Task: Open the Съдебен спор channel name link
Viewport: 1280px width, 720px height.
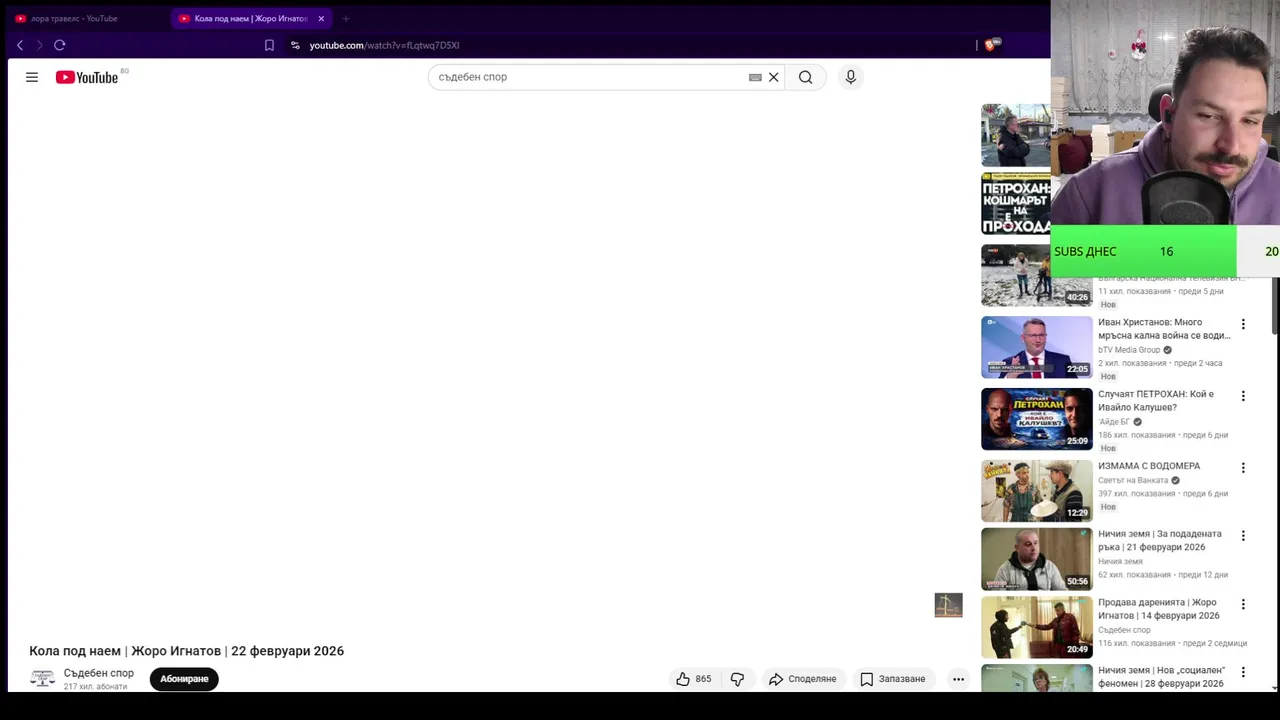Action: click(x=98, y=673)
